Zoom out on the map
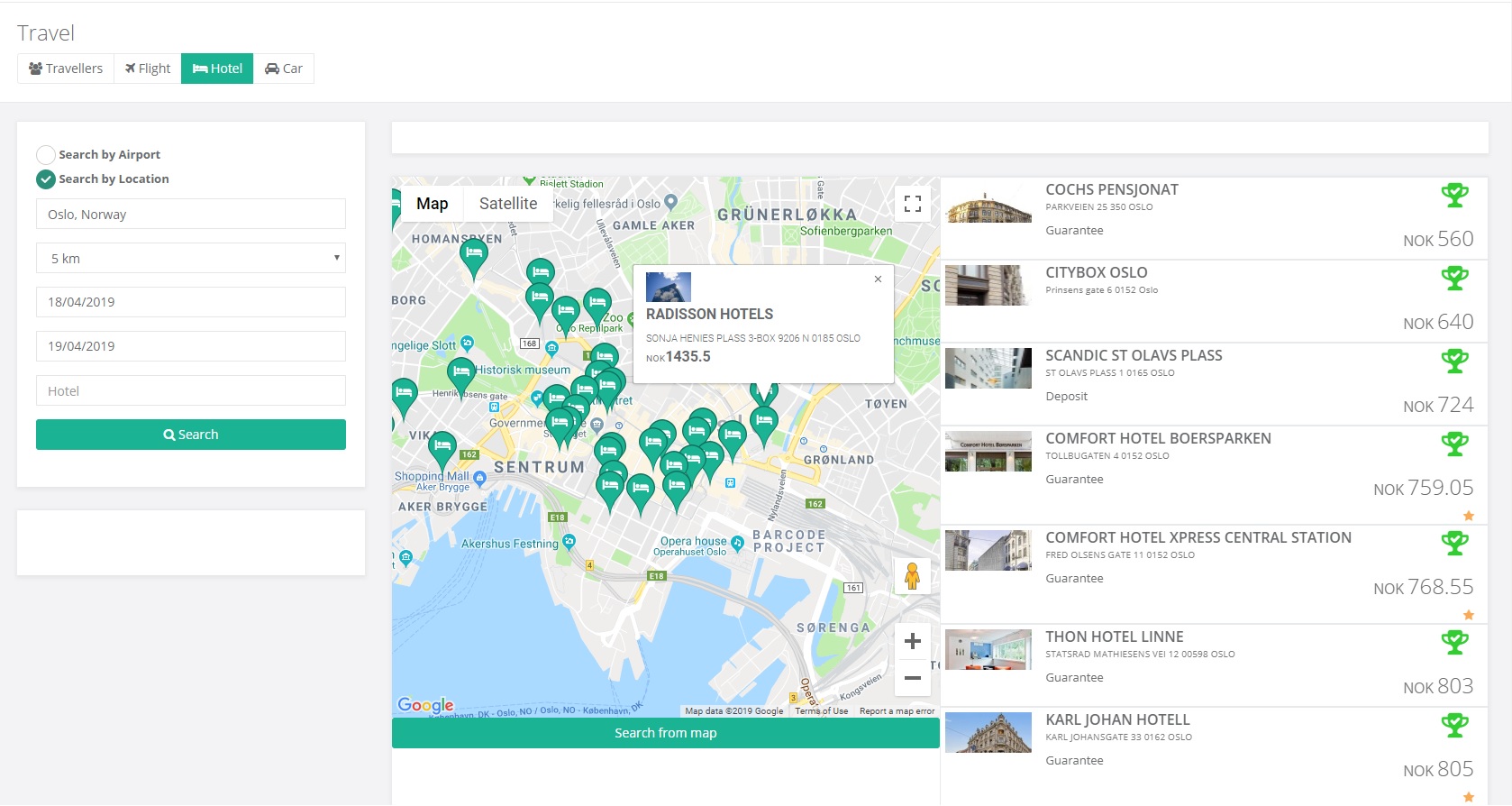1512x806 pixels. [x=912, y=678]
